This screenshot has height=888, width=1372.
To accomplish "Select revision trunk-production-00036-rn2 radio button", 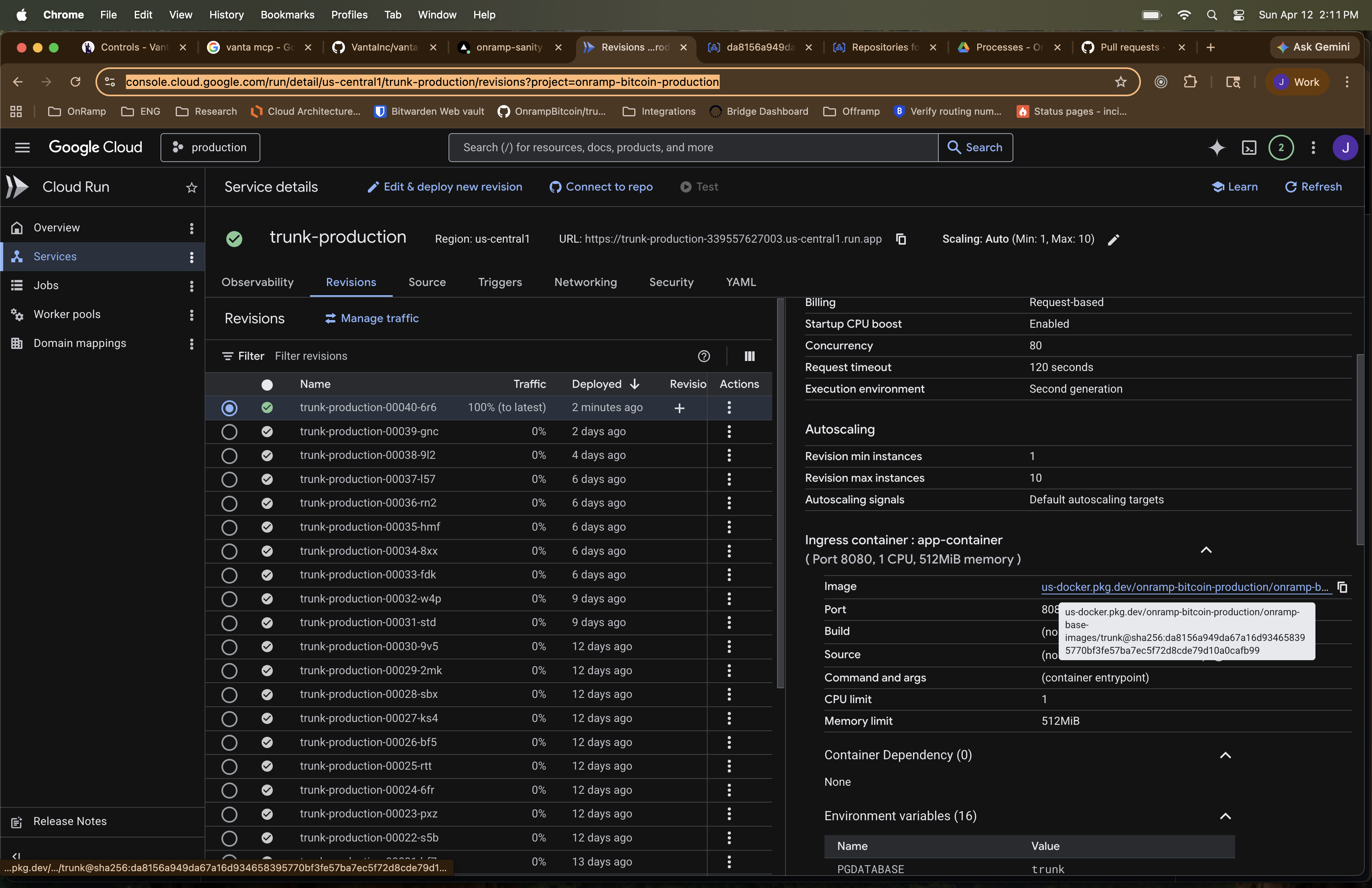I will [229, 503].
